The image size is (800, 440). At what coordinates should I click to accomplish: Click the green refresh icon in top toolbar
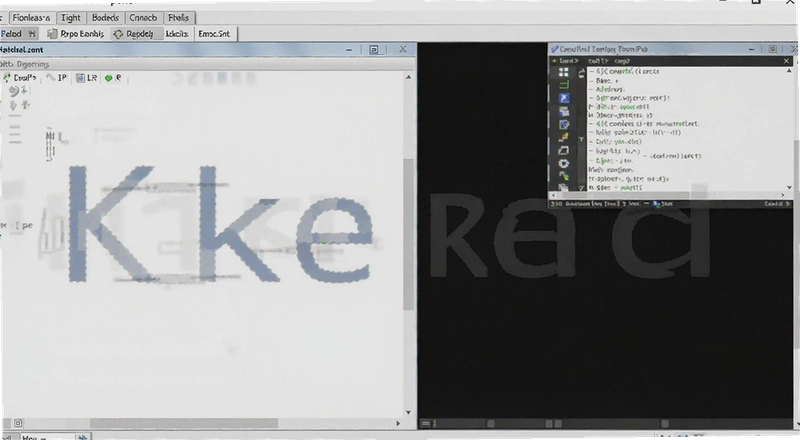pos(118,34)
